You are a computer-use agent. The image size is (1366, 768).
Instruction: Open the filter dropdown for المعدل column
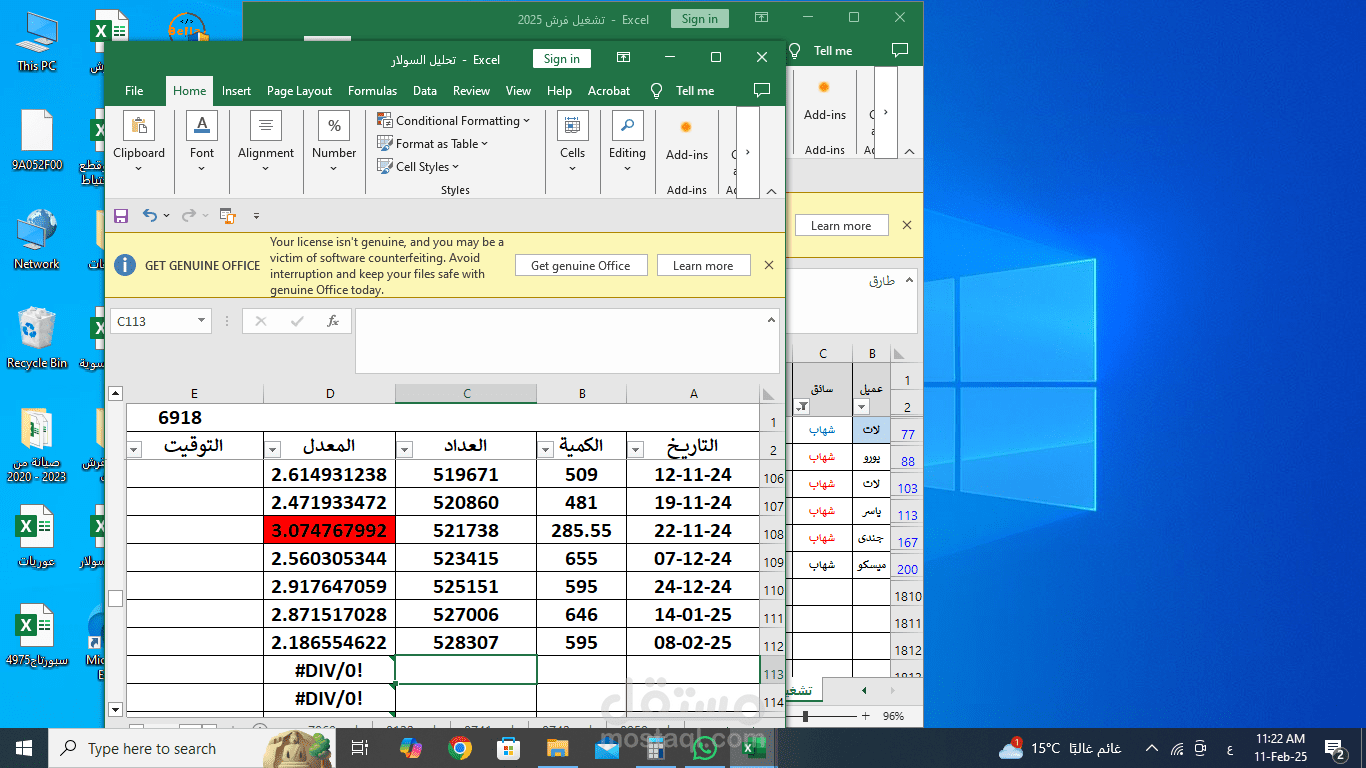[274, 449]
